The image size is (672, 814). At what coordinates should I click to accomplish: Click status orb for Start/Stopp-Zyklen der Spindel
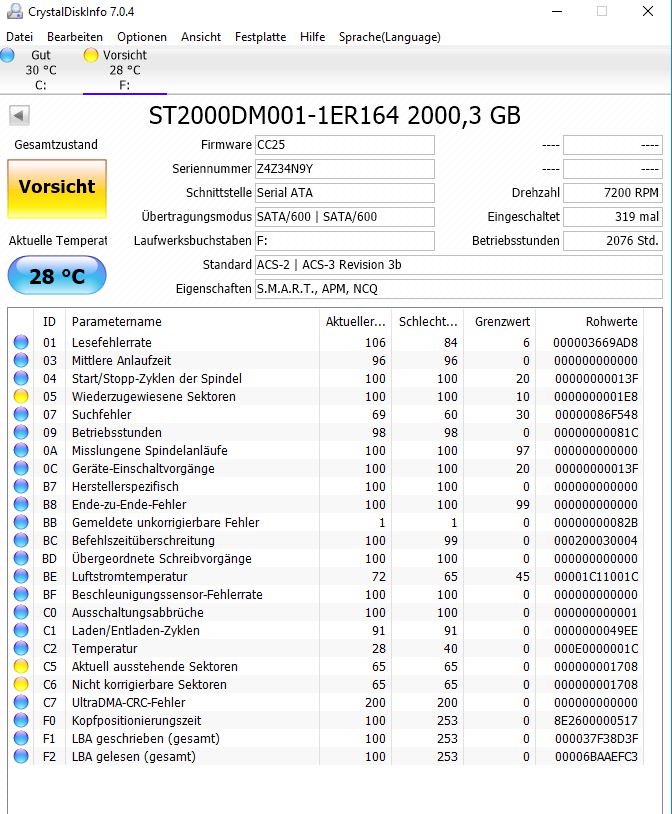coord(21,378)
